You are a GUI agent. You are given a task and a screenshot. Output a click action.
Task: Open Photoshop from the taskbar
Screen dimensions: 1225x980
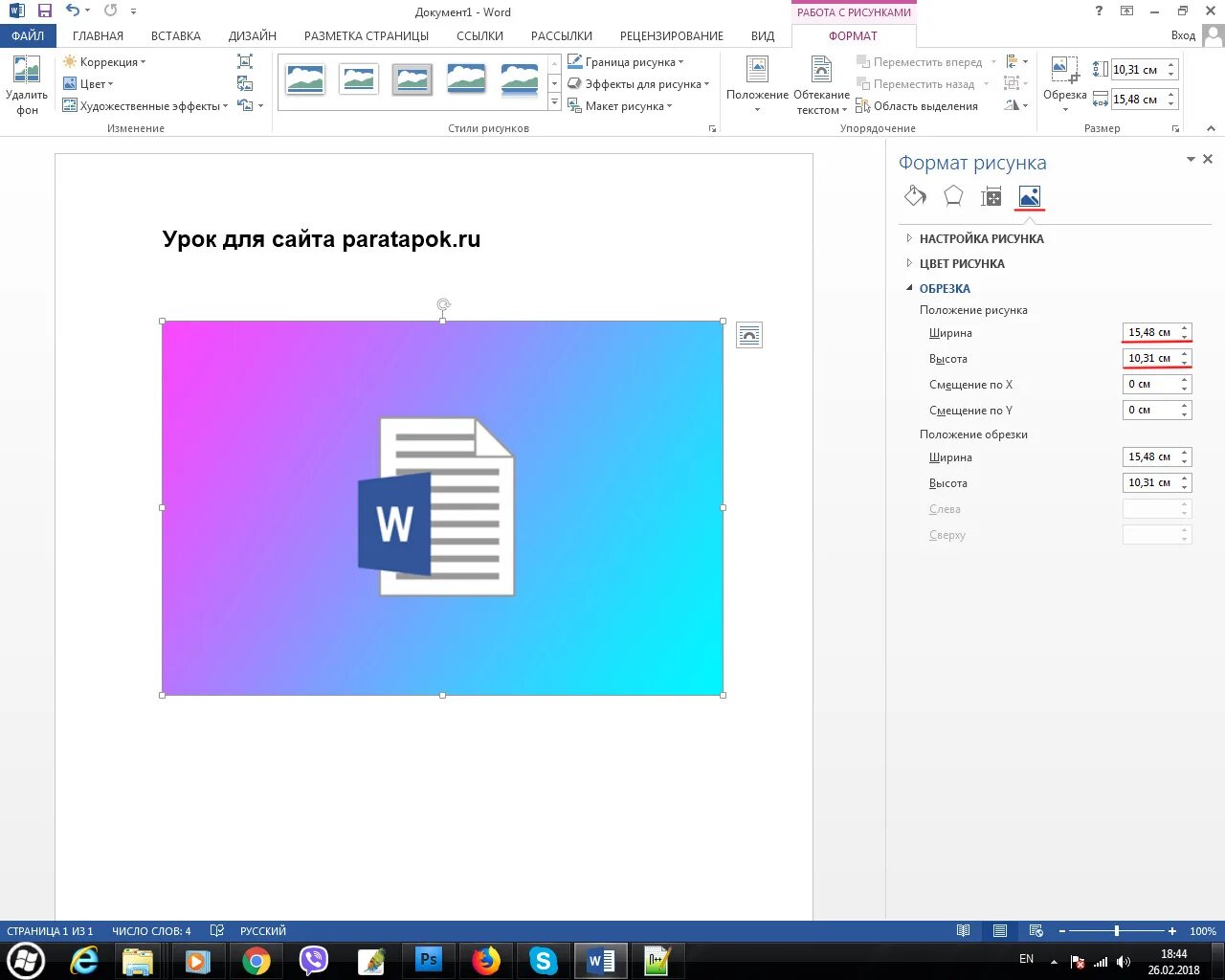pyautogui.click(x=428, y=961)
